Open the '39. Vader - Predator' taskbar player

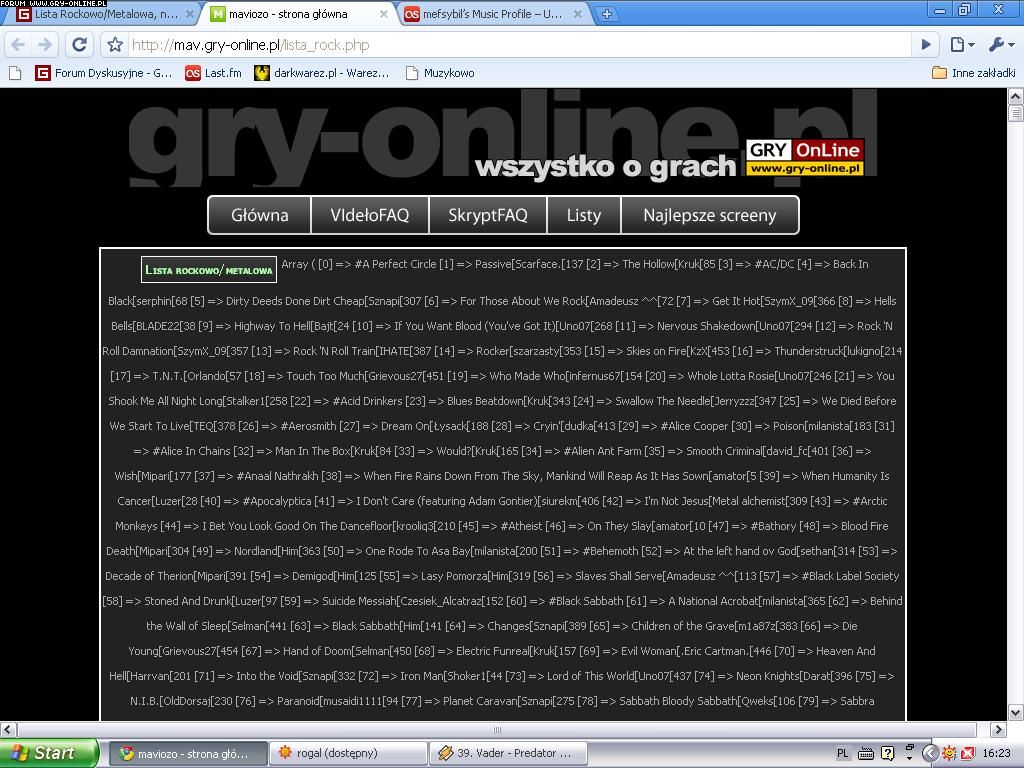(509, 753)
